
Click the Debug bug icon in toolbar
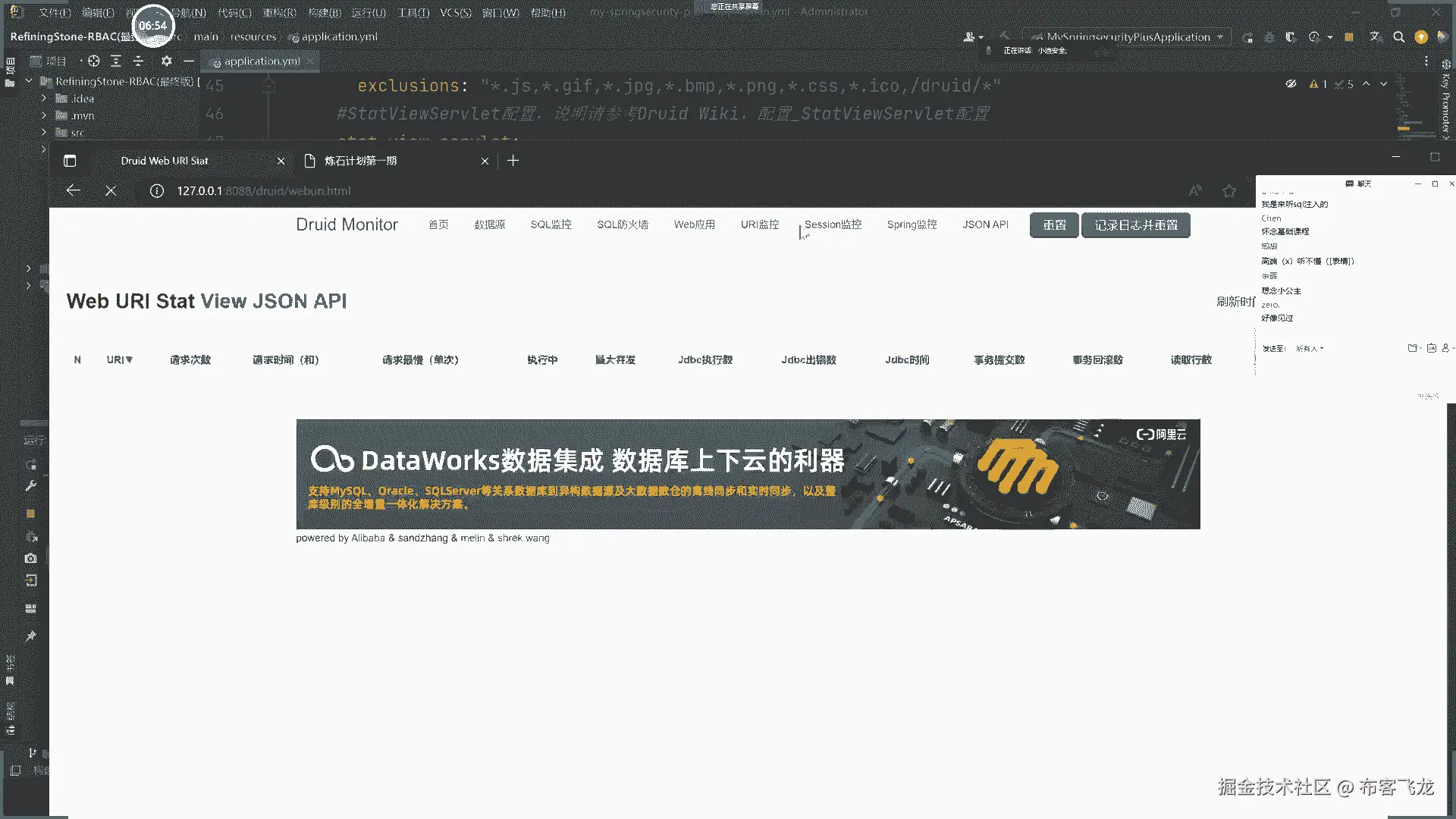[x=1269, y=37]
